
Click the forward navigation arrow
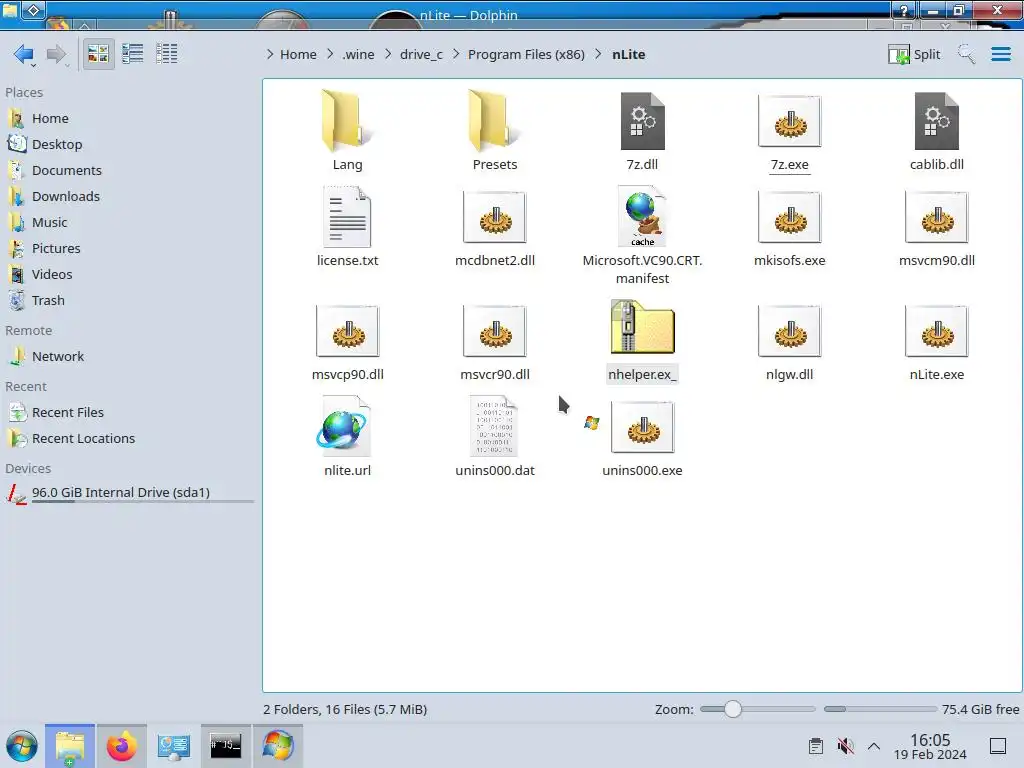(x=56, y=54)
